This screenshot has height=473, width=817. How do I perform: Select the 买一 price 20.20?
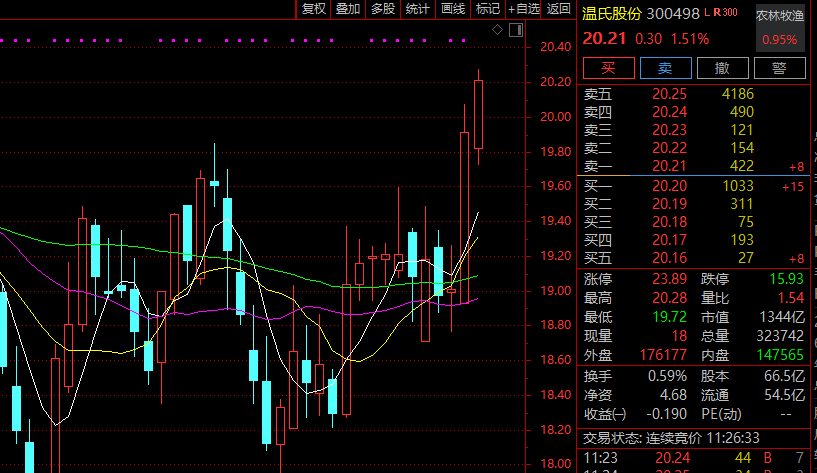[670, 186]
